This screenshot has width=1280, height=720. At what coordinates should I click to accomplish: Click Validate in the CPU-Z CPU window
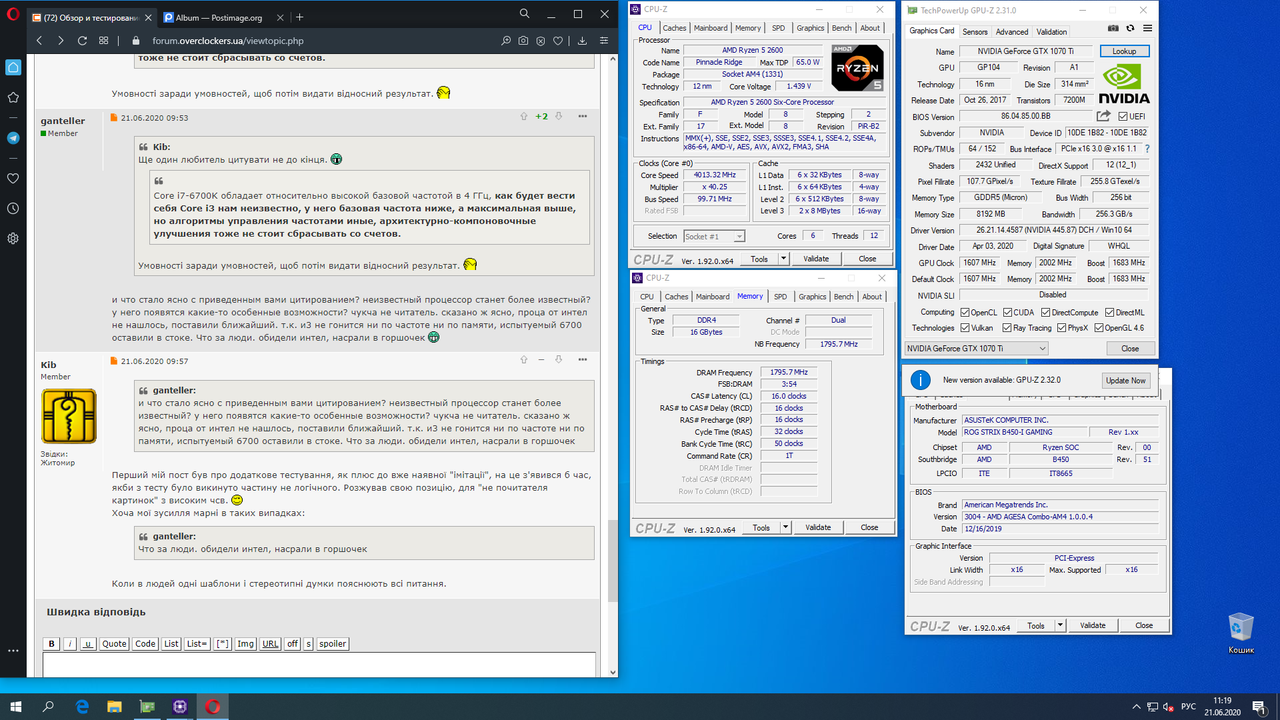[817, 258]
